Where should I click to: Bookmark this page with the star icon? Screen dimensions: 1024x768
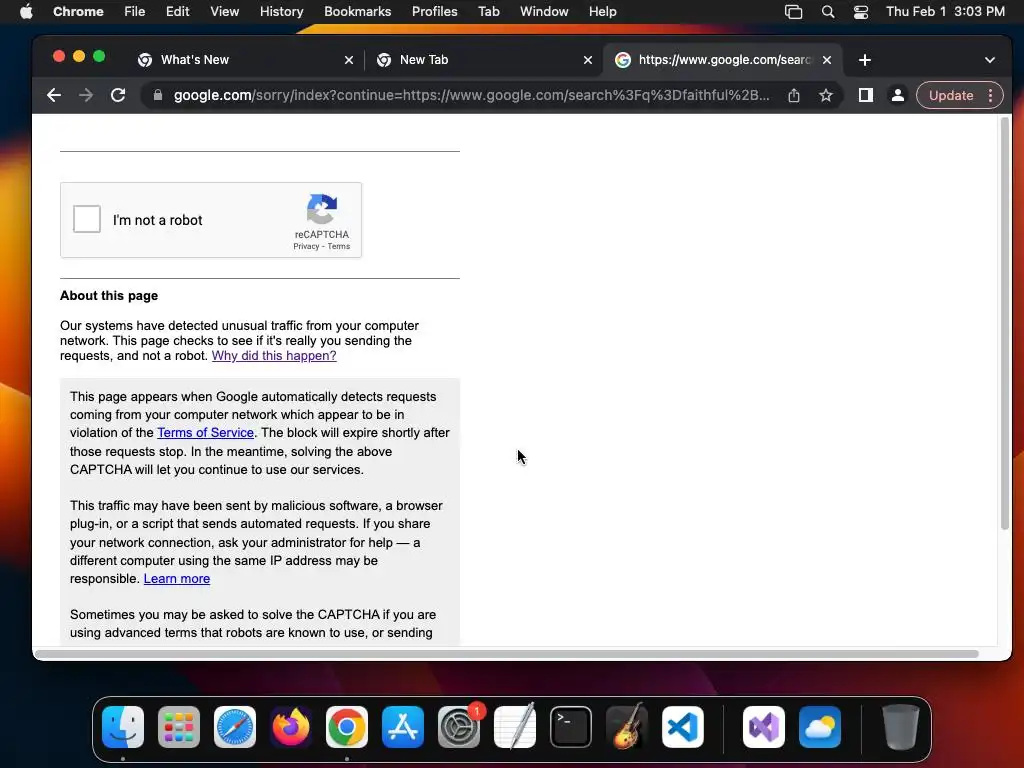click(x=825, y=95)
